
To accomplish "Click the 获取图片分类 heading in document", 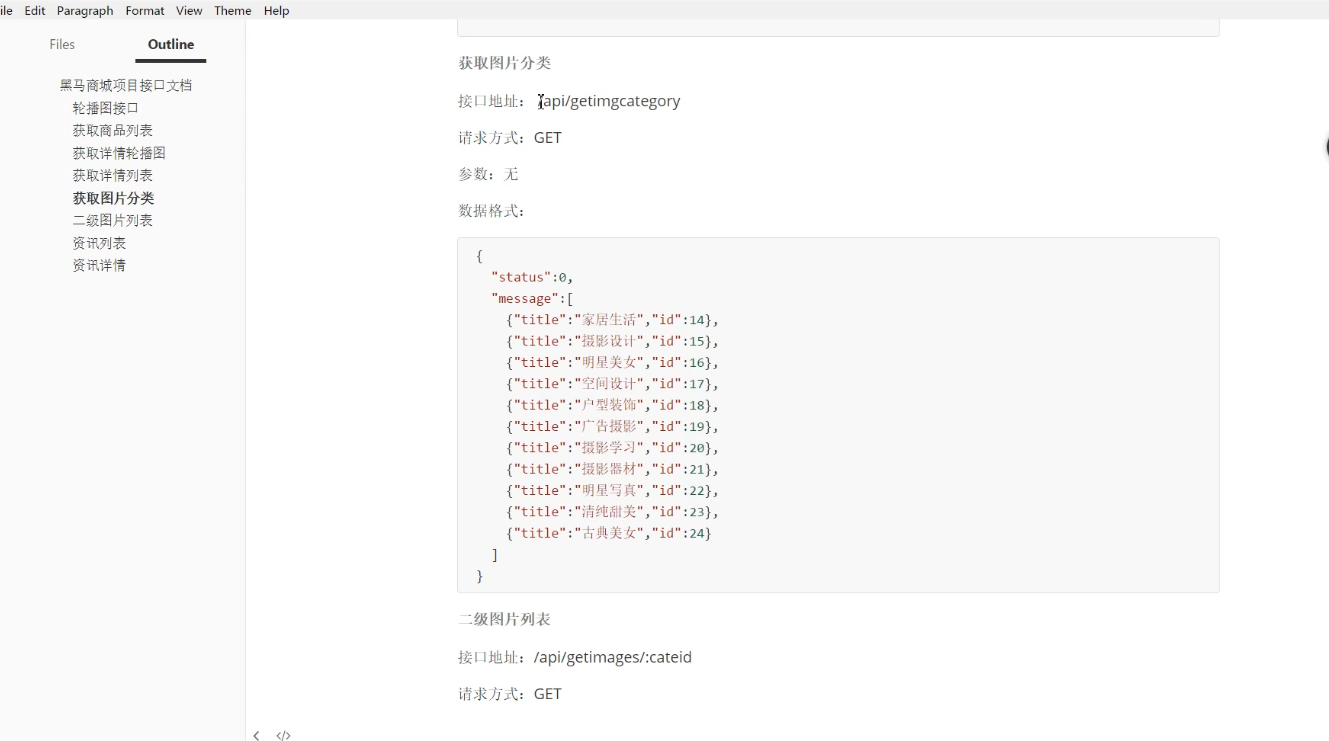I will (x=505, y=63).
